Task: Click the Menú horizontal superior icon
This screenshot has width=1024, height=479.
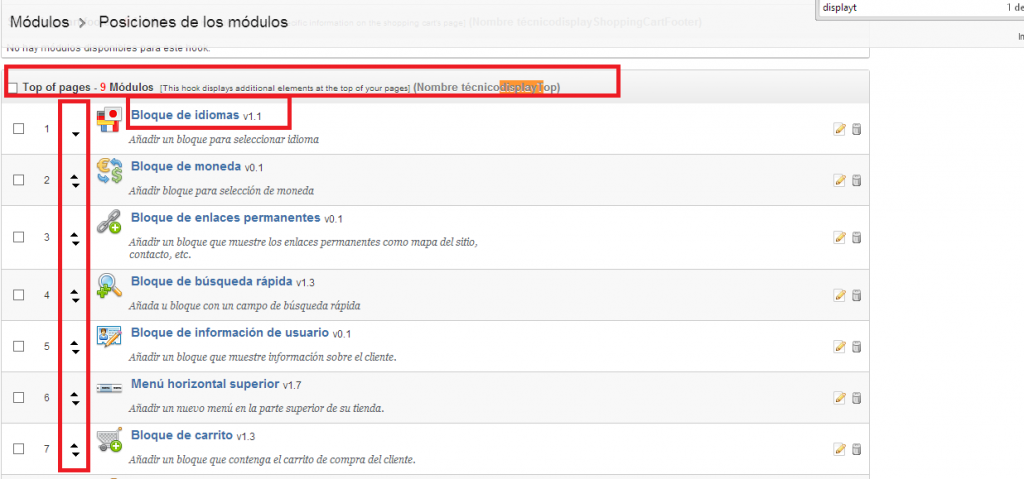Action: click(109, 388)
